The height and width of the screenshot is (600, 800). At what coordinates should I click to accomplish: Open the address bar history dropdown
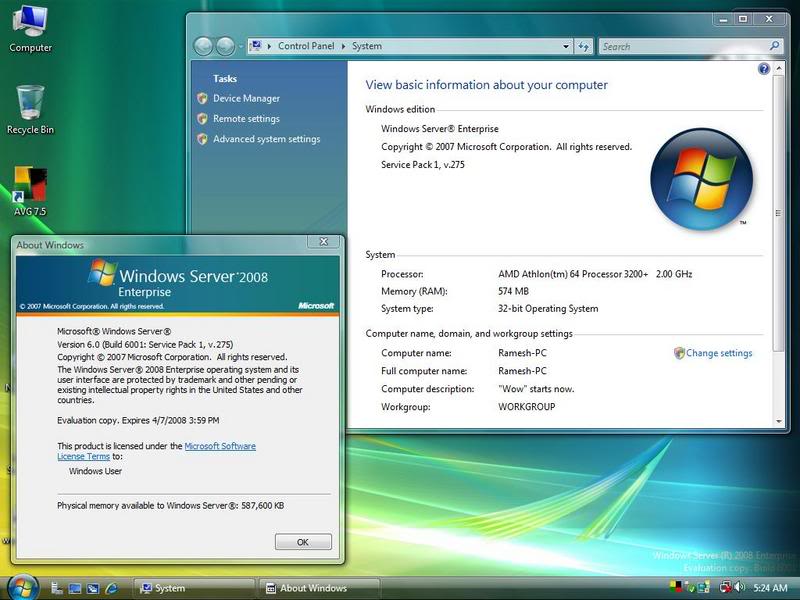[564, 46]
